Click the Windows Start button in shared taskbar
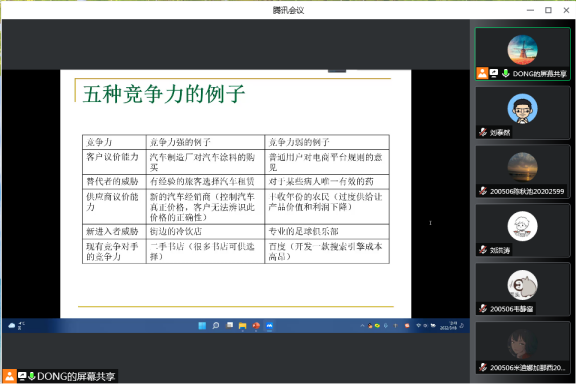Viewport: 576px width, 384px height. click(x=202, y=326)
